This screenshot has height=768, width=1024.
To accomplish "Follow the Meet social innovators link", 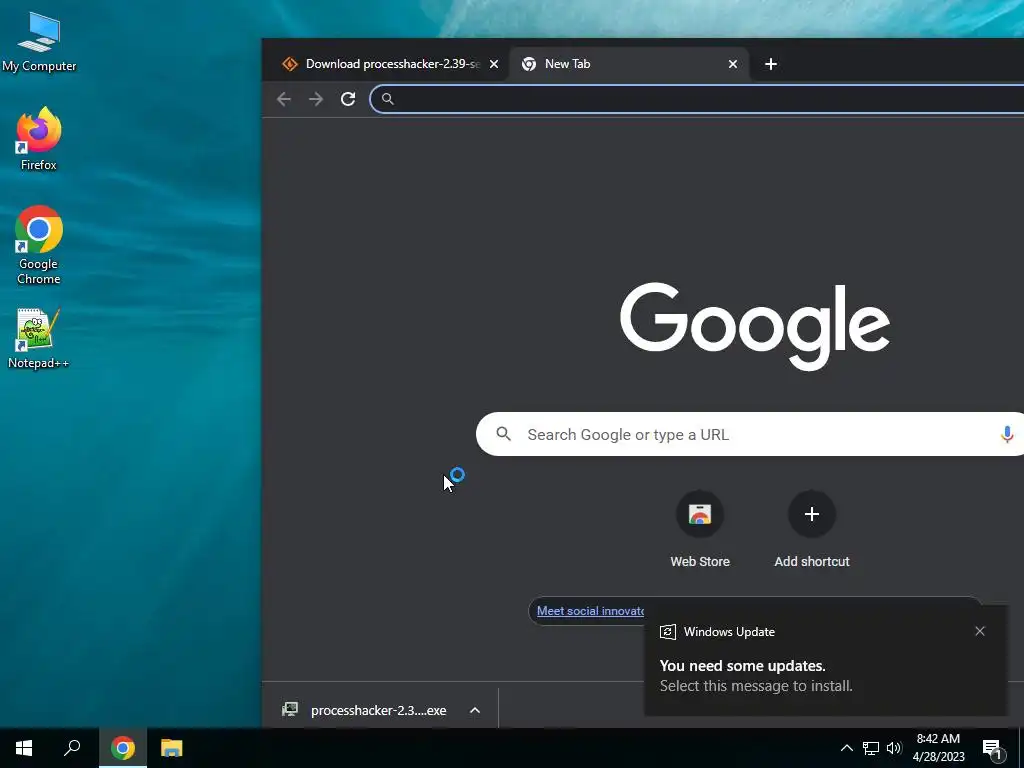I will pos(590,611).
